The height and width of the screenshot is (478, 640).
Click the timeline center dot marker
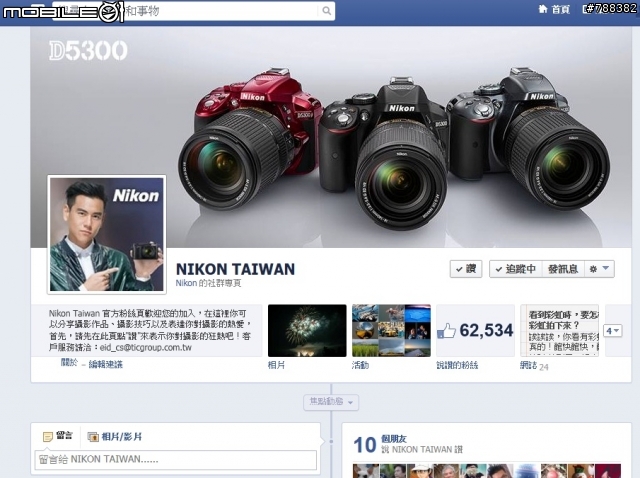pyautogui.click(x=331, y=441)
